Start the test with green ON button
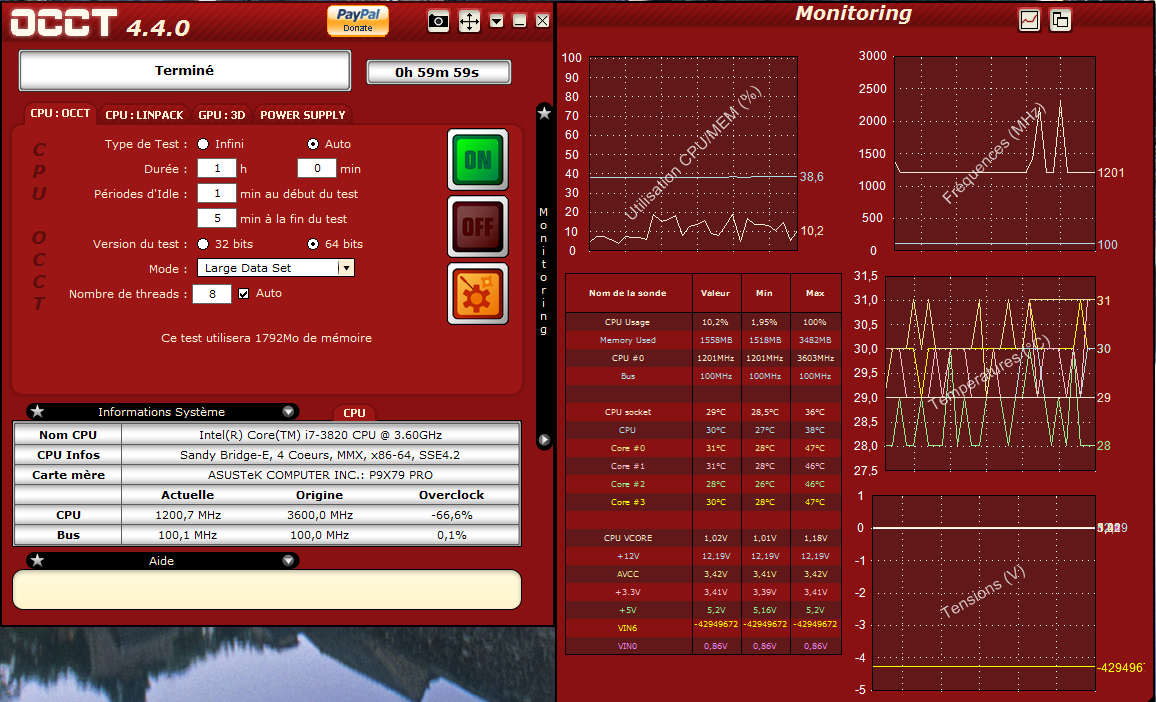This screenshot has height=702, width=1156. coord(478,159)
